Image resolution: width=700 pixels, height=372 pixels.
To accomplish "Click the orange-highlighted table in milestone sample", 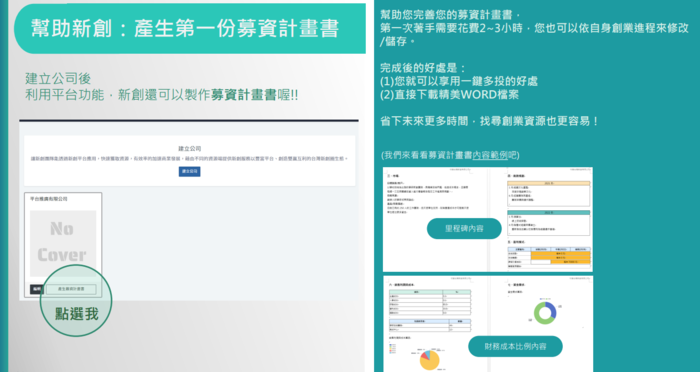I will [549, 257].
